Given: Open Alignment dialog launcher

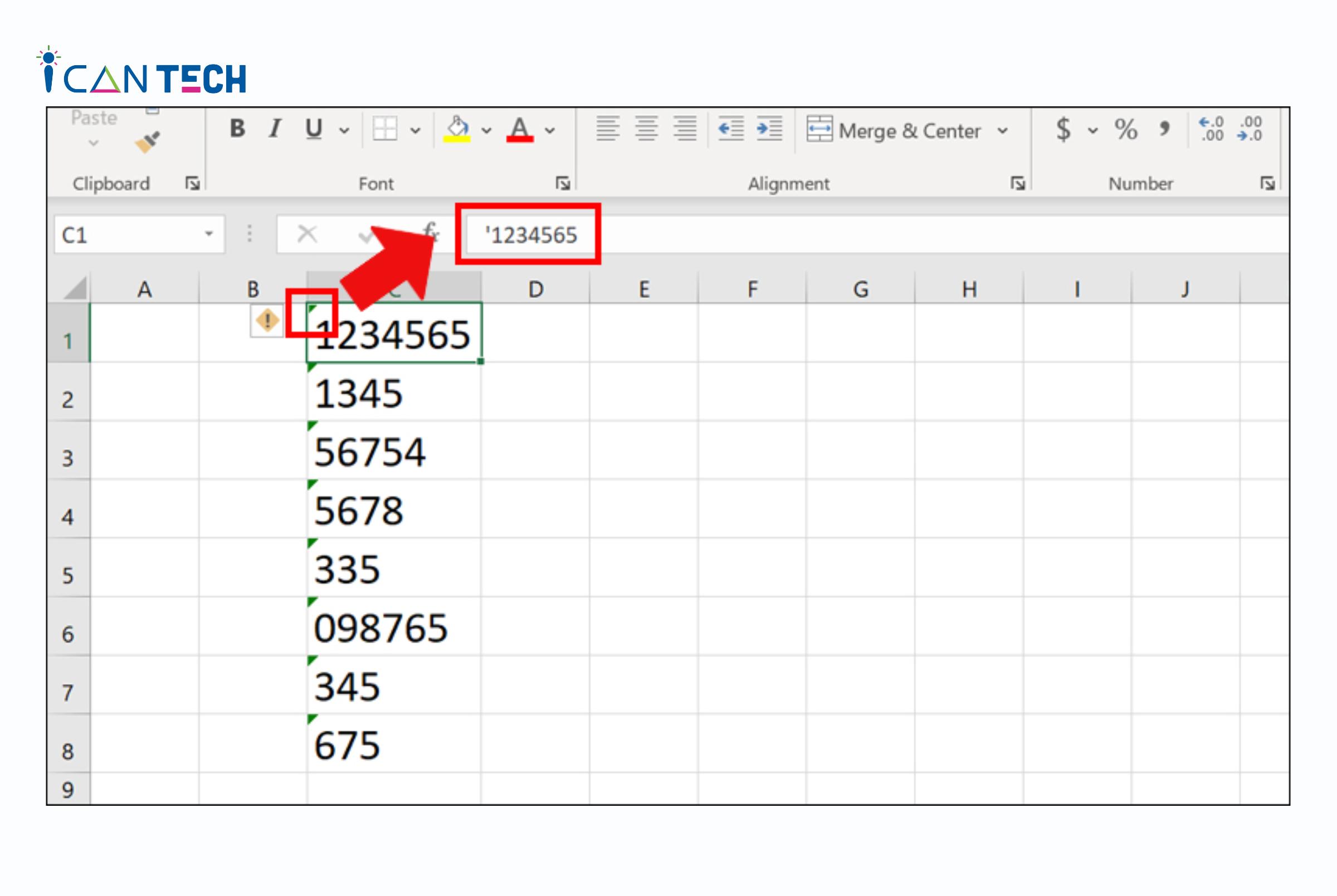Looking at the screenshot, I should point(1017,183).
